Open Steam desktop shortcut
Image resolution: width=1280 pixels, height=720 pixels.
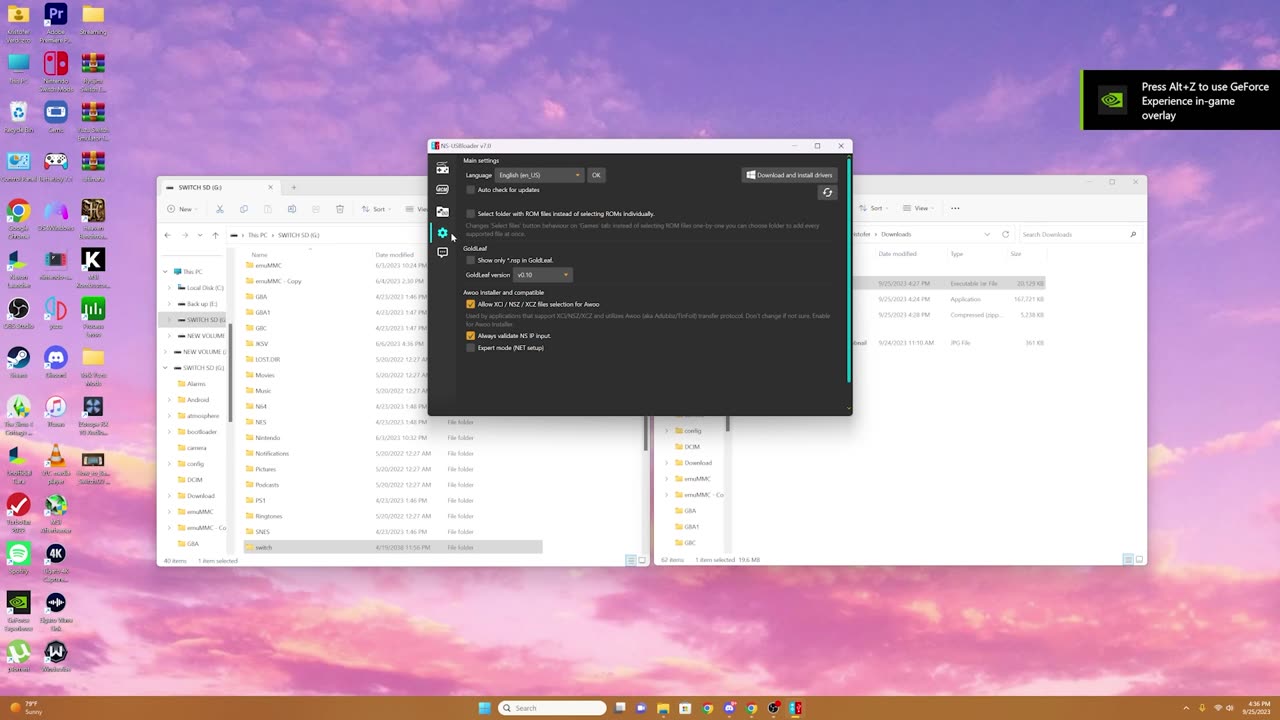(x=18, y=363)
